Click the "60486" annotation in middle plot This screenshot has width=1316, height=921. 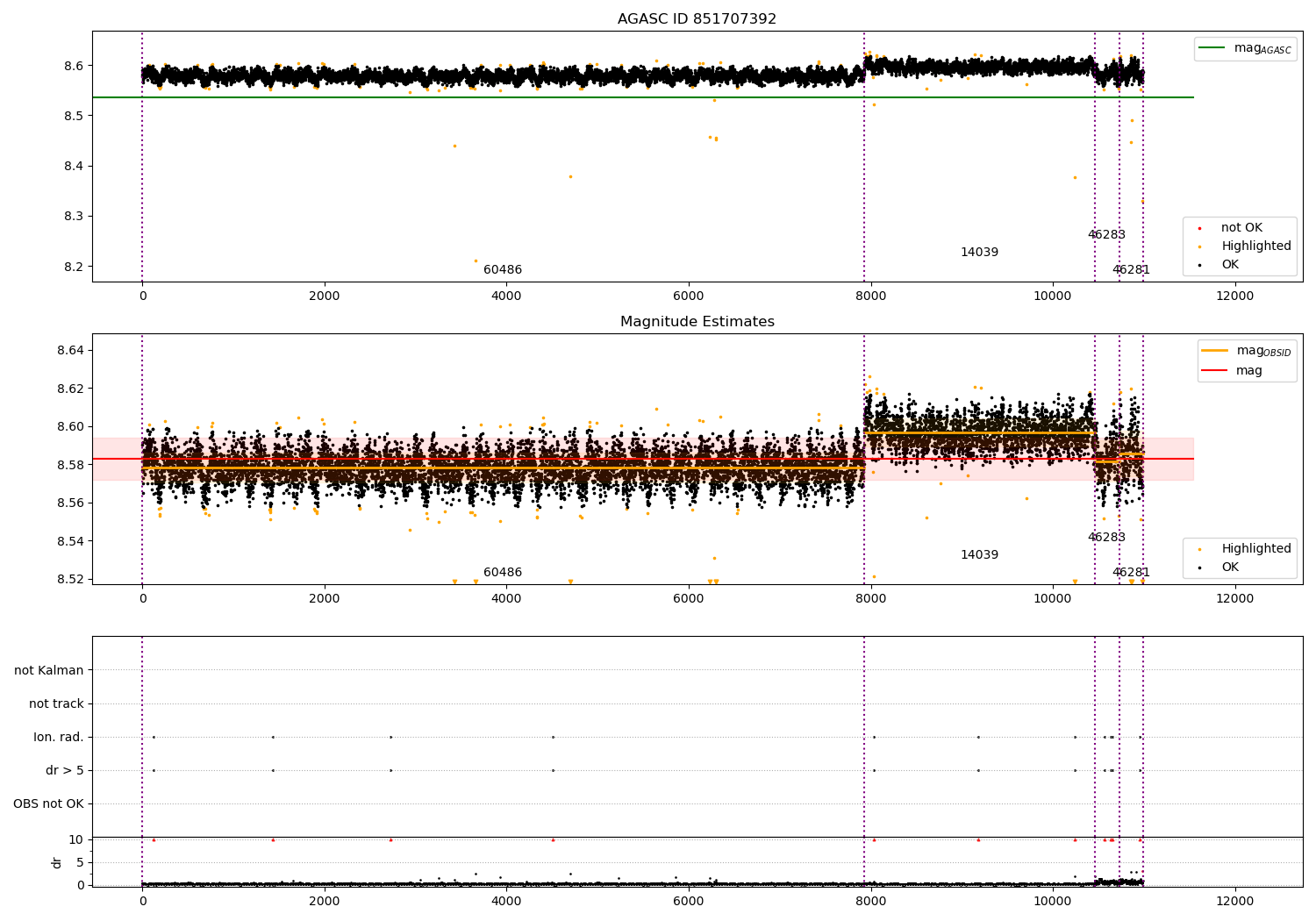click(x=503, y=573)
